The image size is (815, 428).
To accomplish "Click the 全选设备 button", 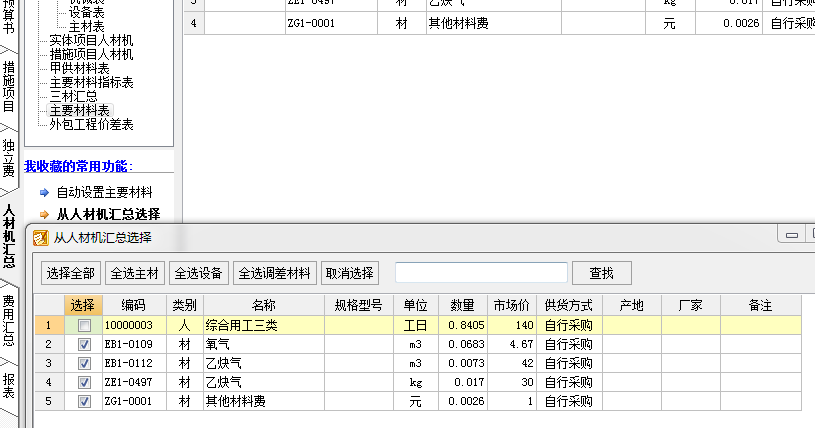I will pyautogui.click(x=199, y=273).
